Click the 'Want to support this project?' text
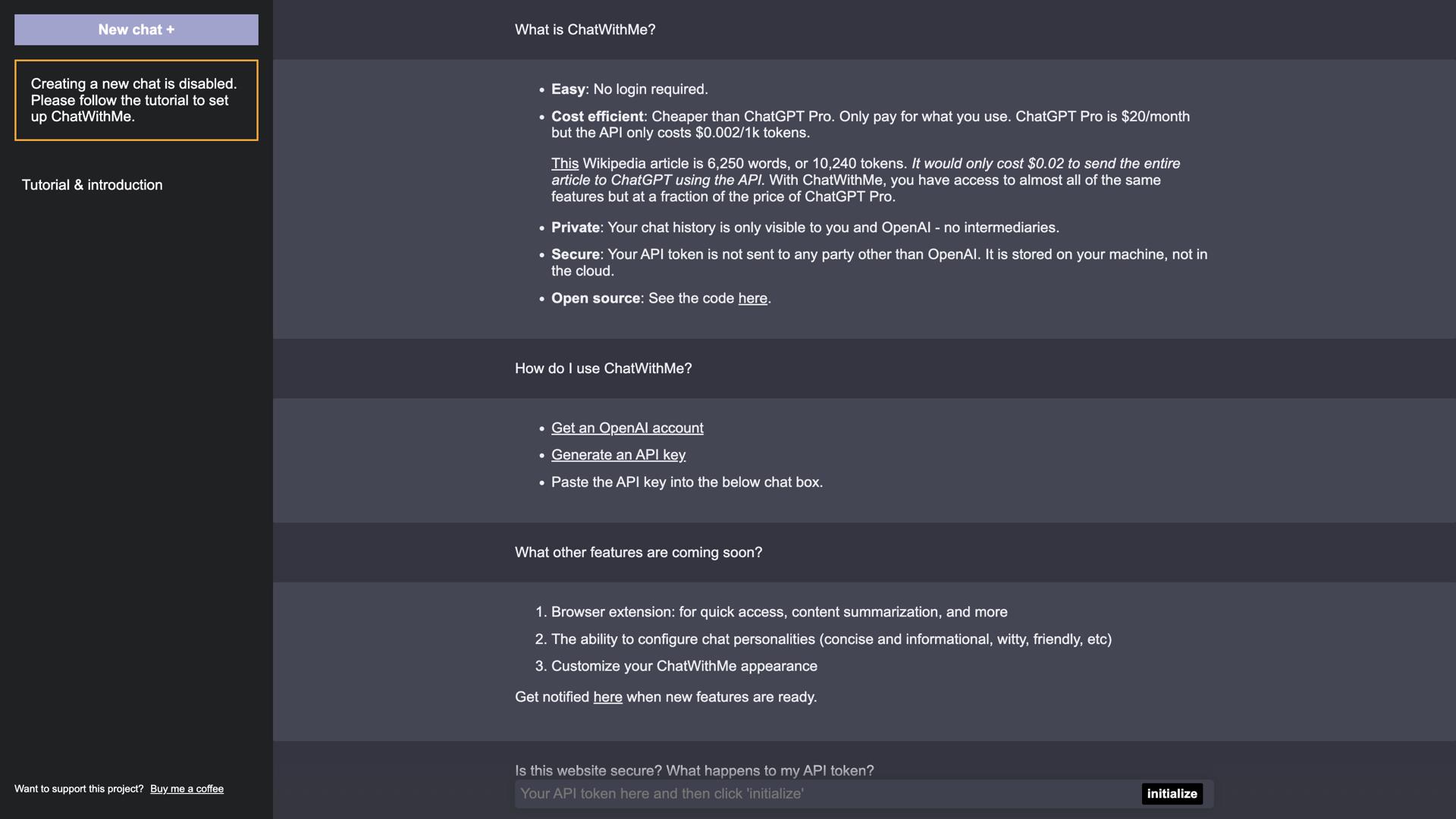This screenshot has height=819, width=1456. tap(79, 789)
